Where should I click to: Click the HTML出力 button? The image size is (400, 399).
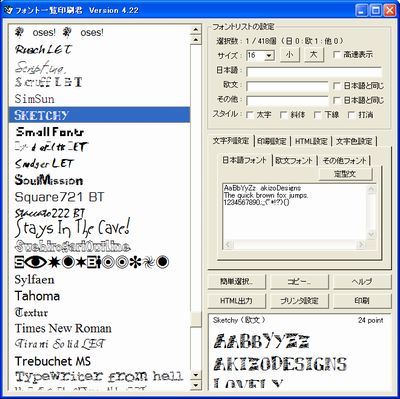[236, 301]
